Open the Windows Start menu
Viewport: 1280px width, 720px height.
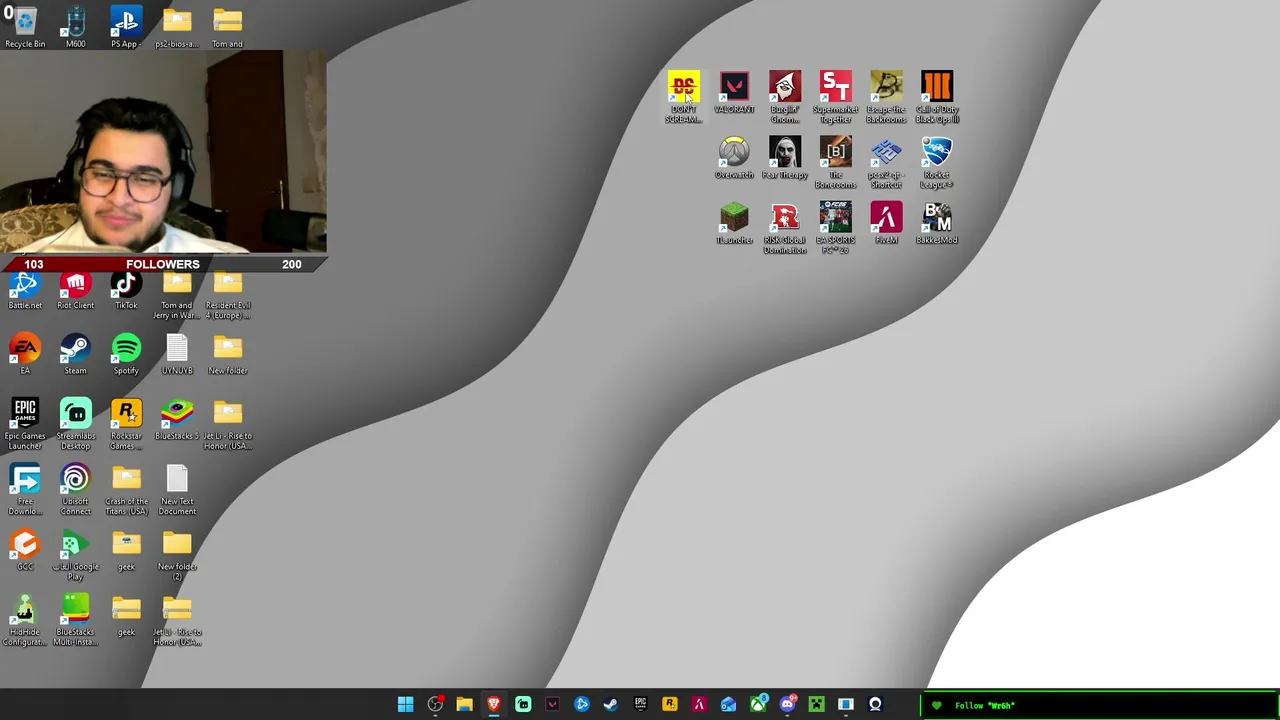405,705
